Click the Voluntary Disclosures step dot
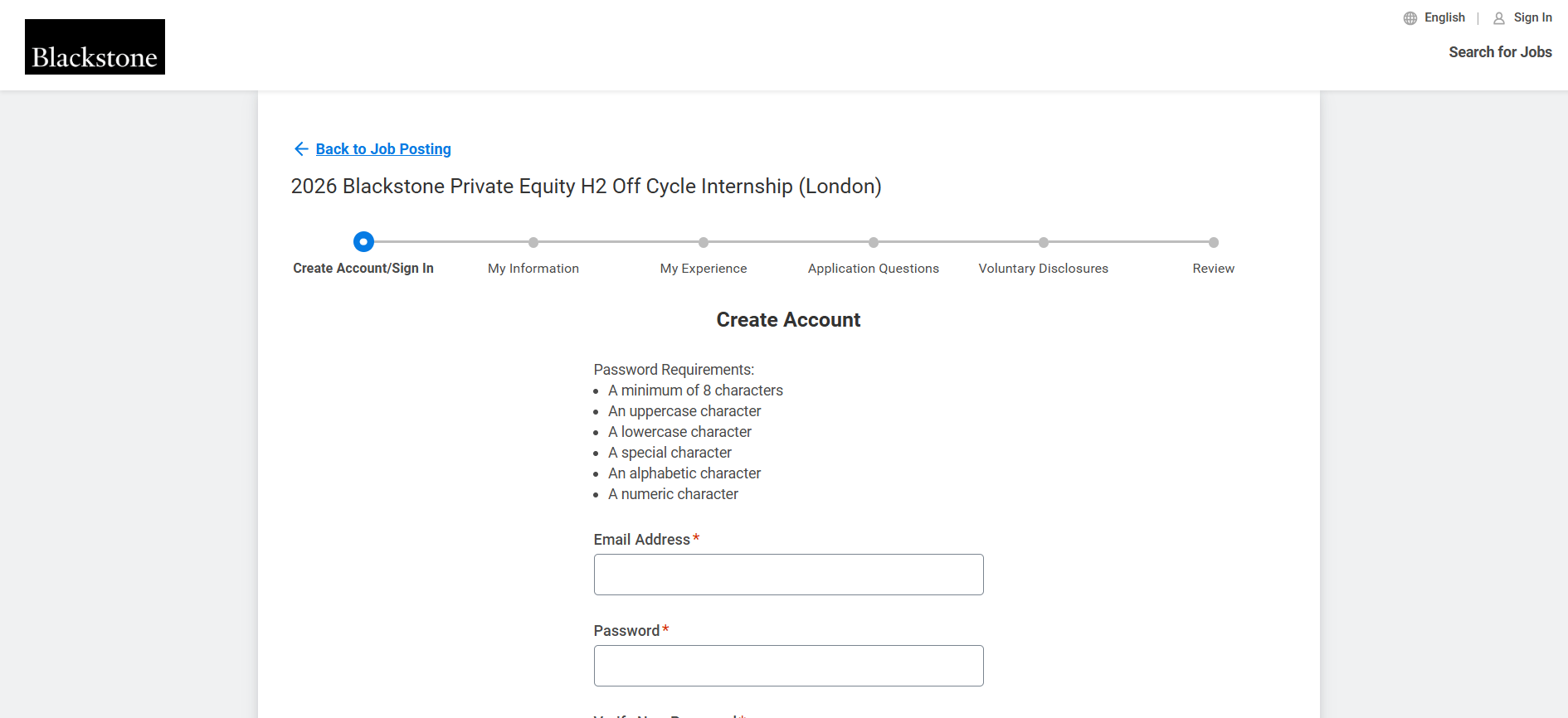This screenshot has height=718, width=1568. coord(1044,242)
